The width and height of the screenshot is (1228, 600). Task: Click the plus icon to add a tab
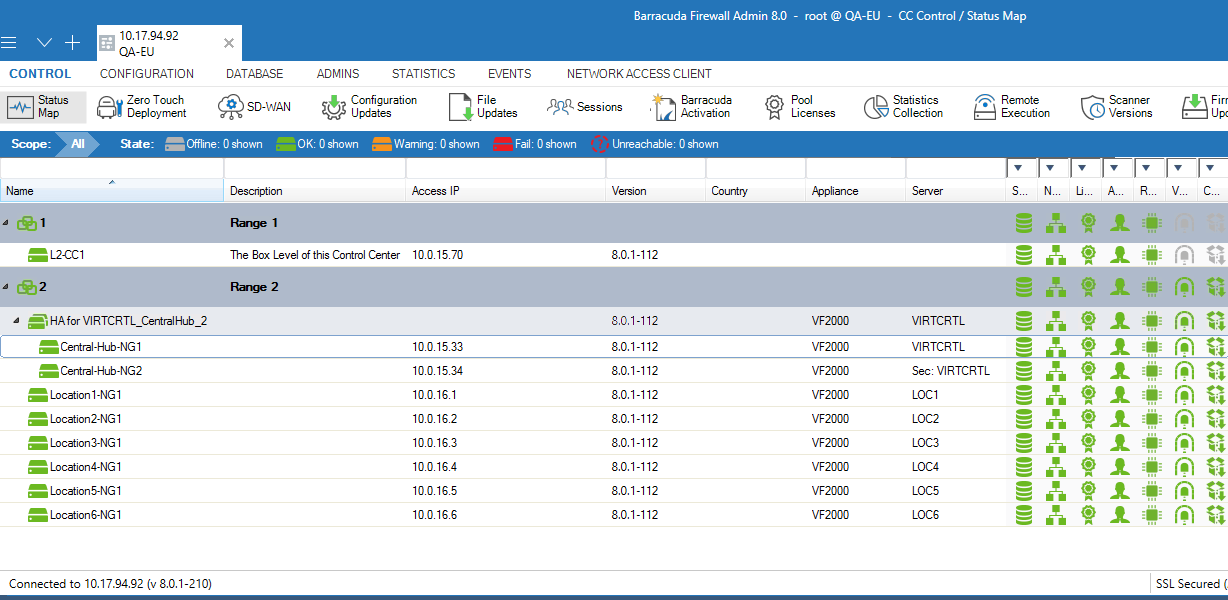72,43
